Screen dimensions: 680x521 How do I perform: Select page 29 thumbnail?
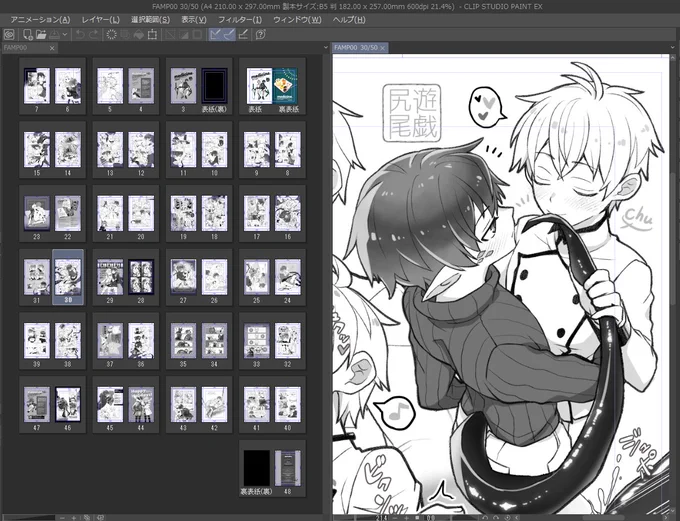[x=110, y=278]
